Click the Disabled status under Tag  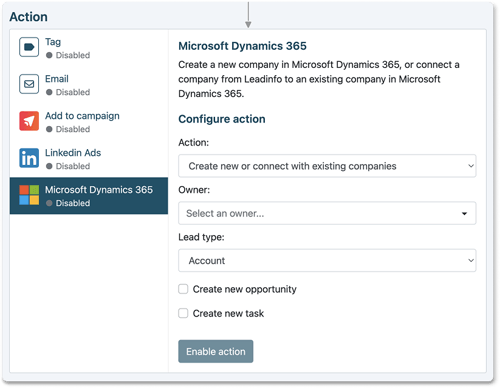[x=68, y=55]
